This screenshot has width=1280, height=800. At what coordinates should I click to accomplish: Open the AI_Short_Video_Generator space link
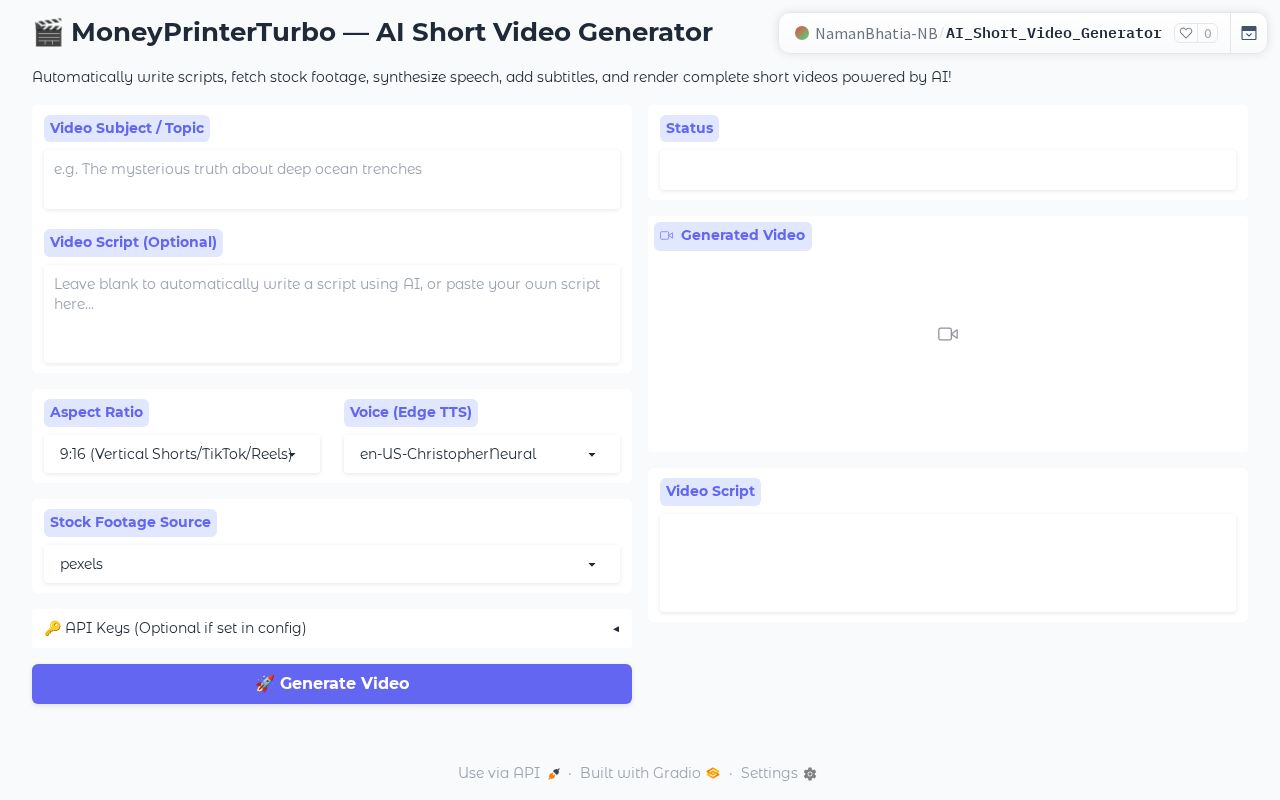pos(1054,33)
